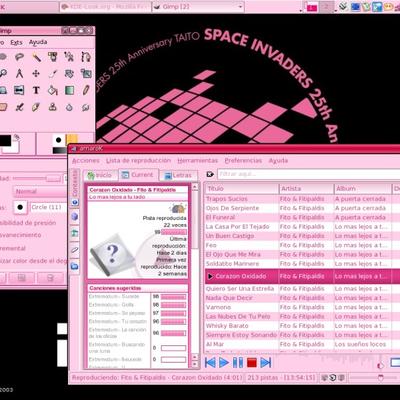This screenshot has height=400, width=400.
Task: Select the Bucket Fill tool in Gimp
Action: pos(53,90)
